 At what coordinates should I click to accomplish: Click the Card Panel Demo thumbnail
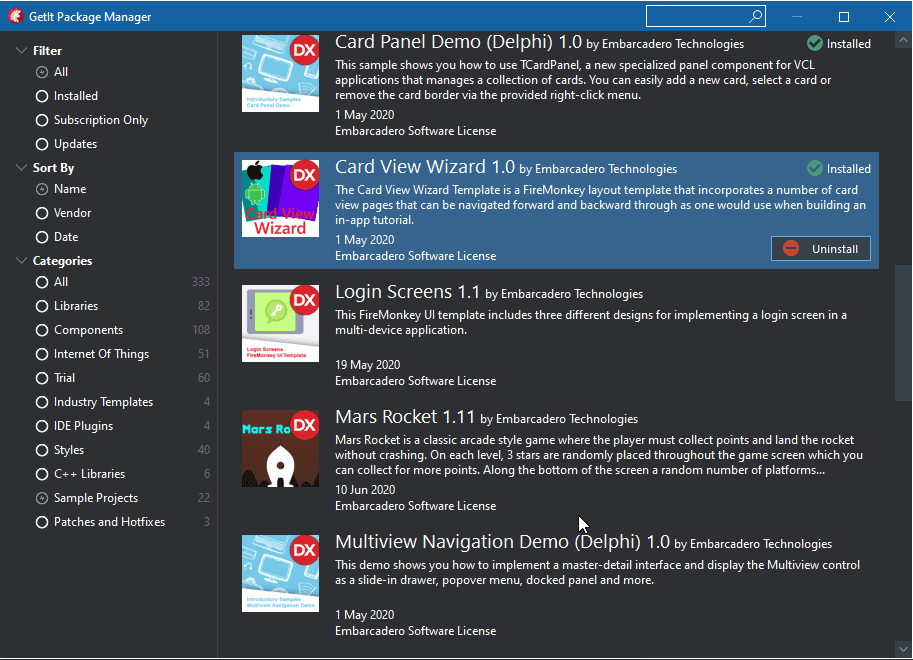coord(280,73)
